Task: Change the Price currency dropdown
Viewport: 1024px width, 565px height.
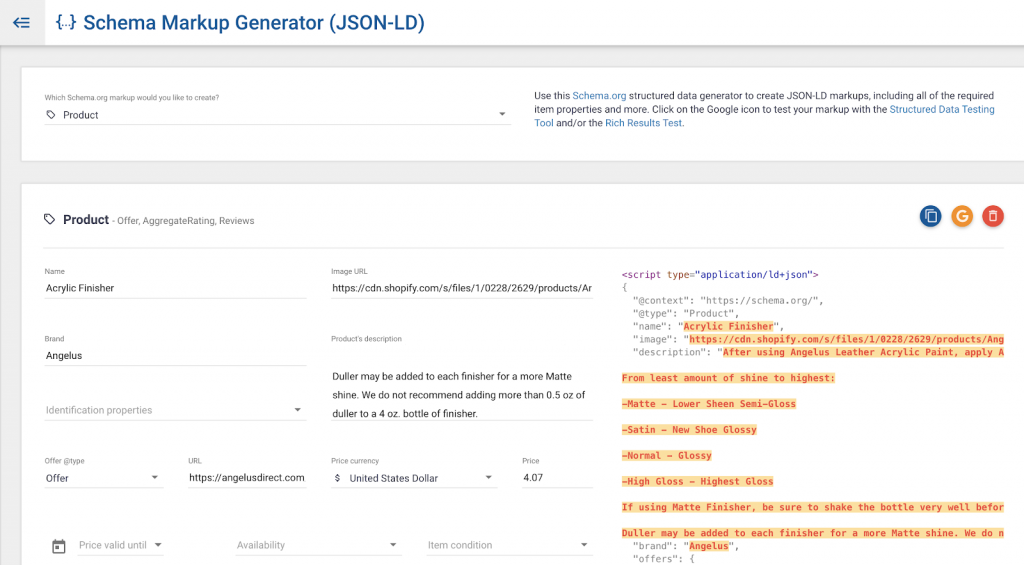Action: 414,478
